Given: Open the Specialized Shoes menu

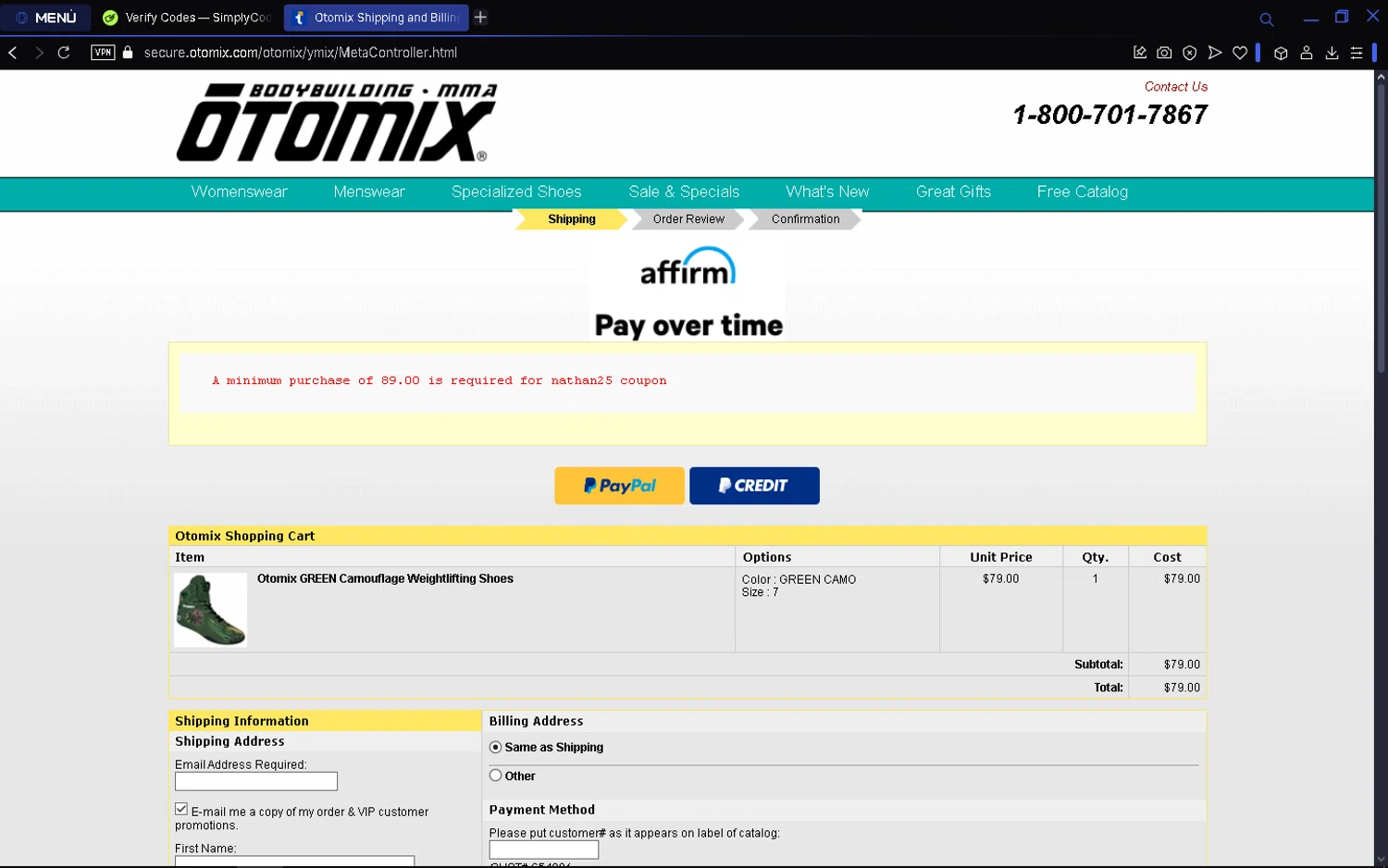Looking at the screenshot, I should [516, 192].
